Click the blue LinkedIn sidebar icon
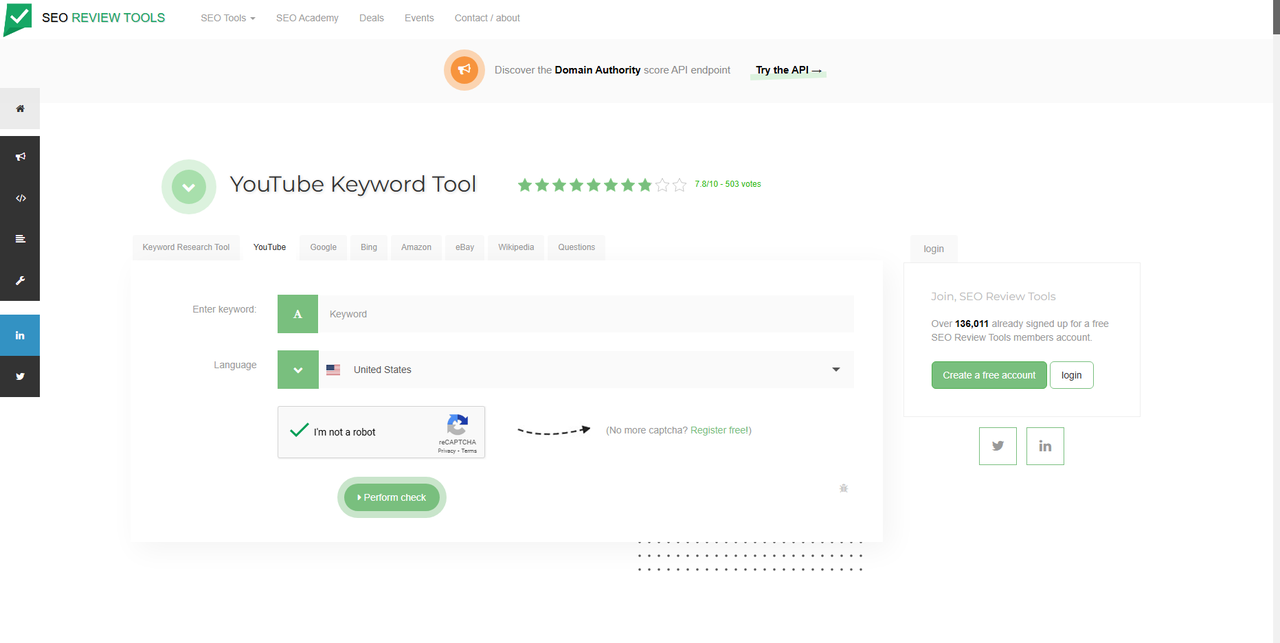 tap(20, 335)
